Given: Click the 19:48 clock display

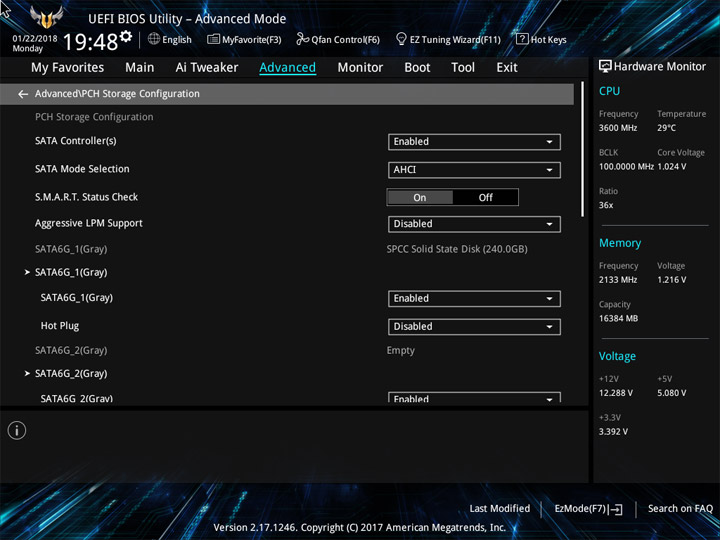Looking at the screenshot, I should point(90,42).
